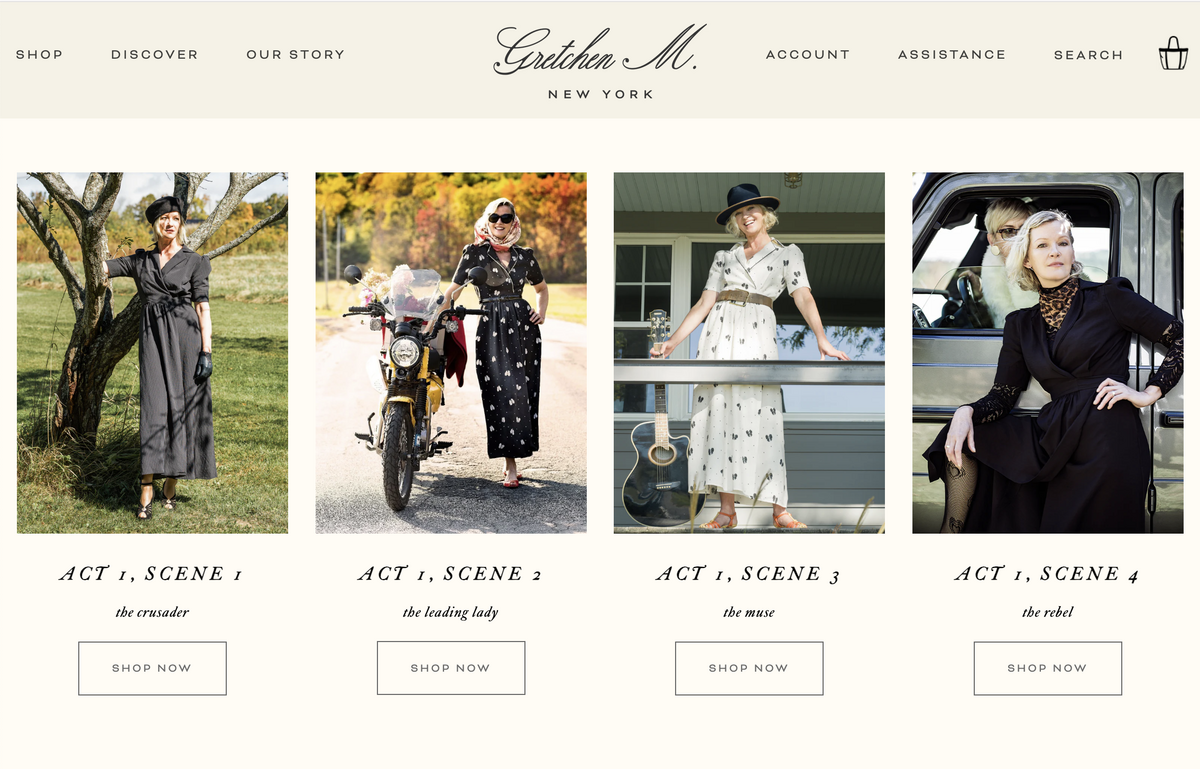Open the Account link

point(808,55)
